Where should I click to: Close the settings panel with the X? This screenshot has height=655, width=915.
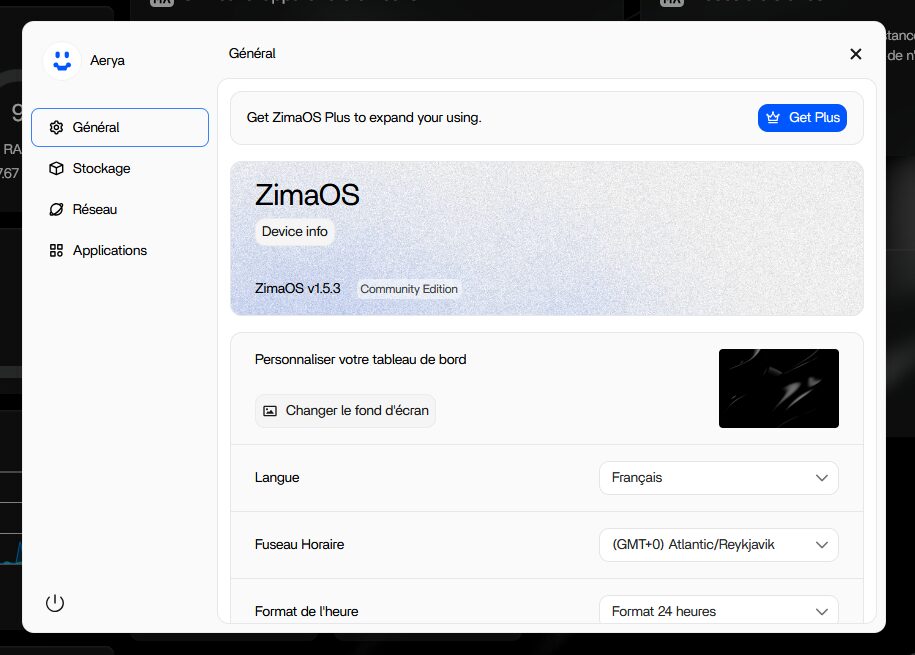coord(855,54)
